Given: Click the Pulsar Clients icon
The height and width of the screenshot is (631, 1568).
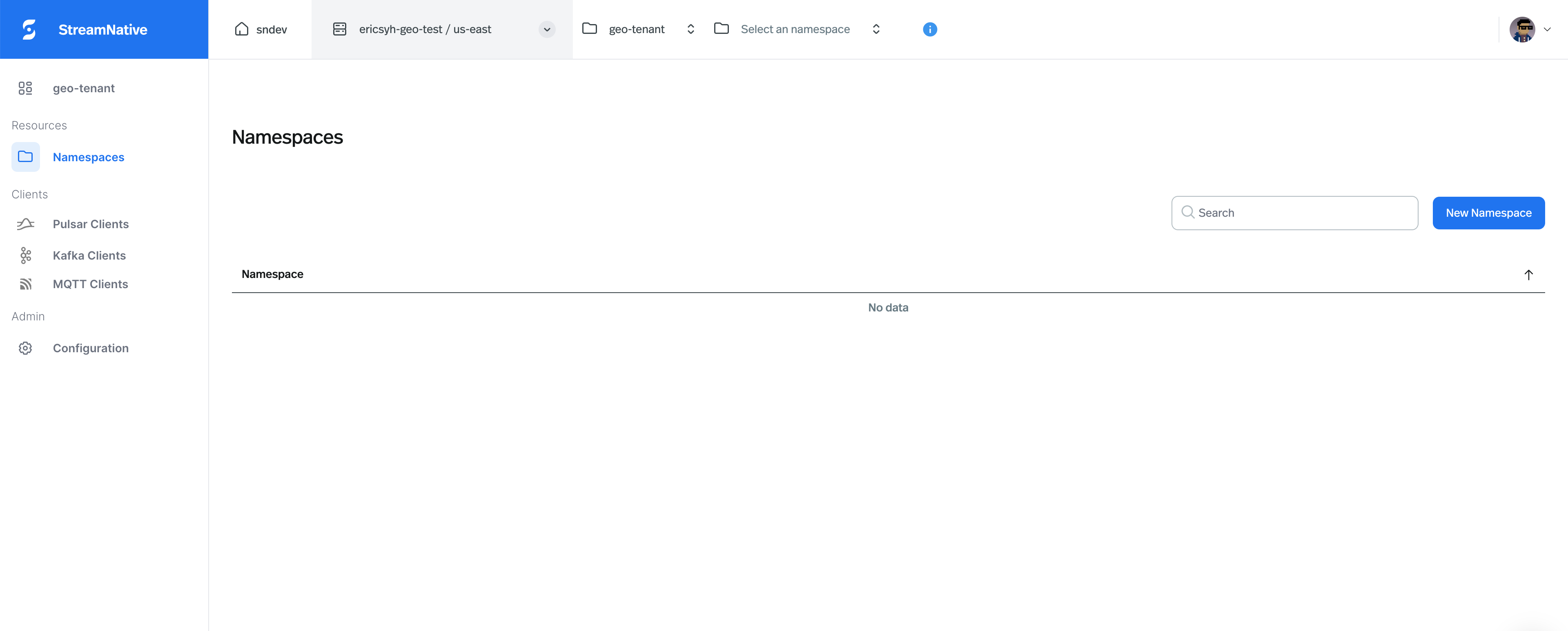Looking at the screenshot, I should [25, 224].
